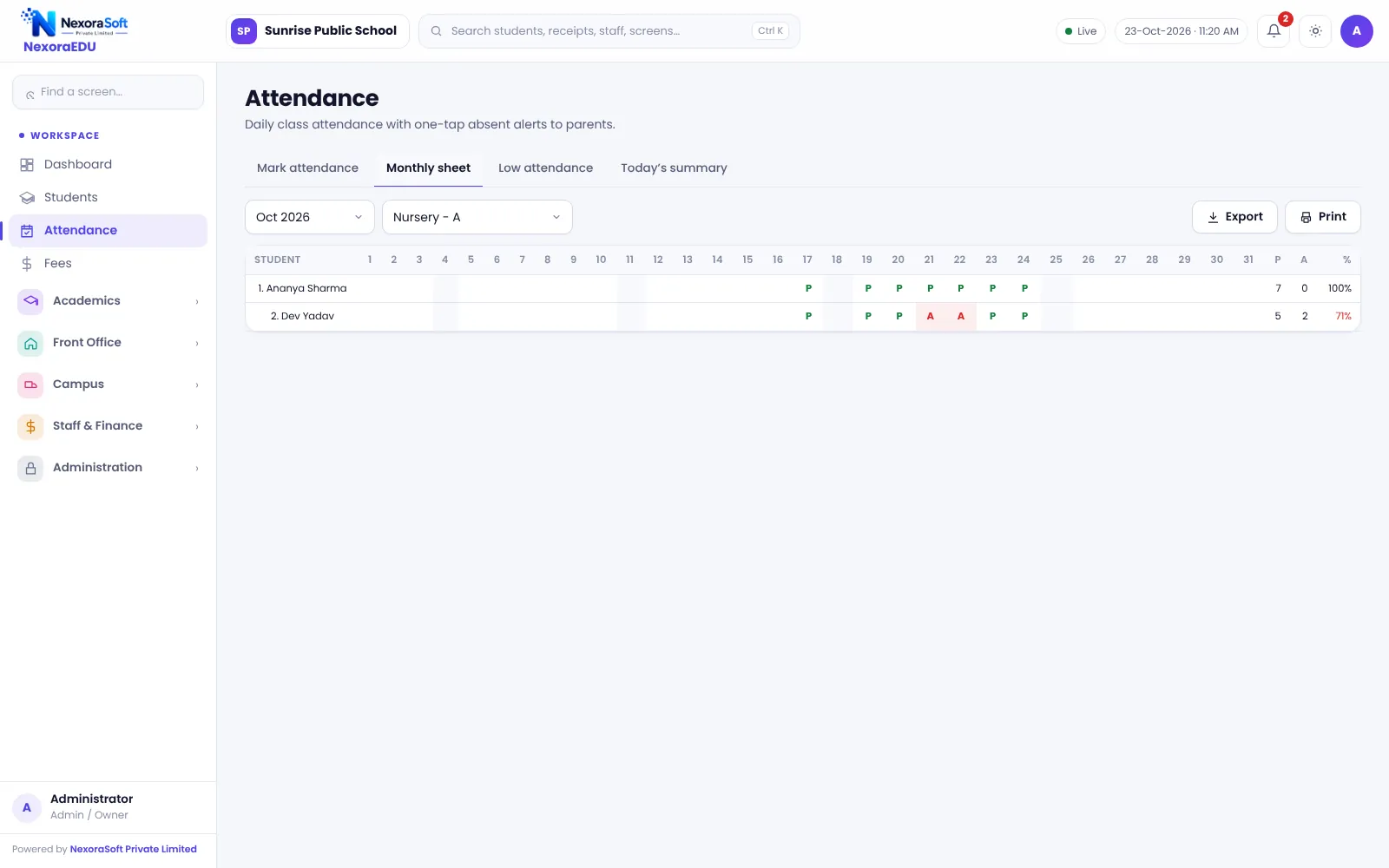Click the Administrator avatar in sidebar footer
Screen dimensions: 1389x868
(27, 807)
